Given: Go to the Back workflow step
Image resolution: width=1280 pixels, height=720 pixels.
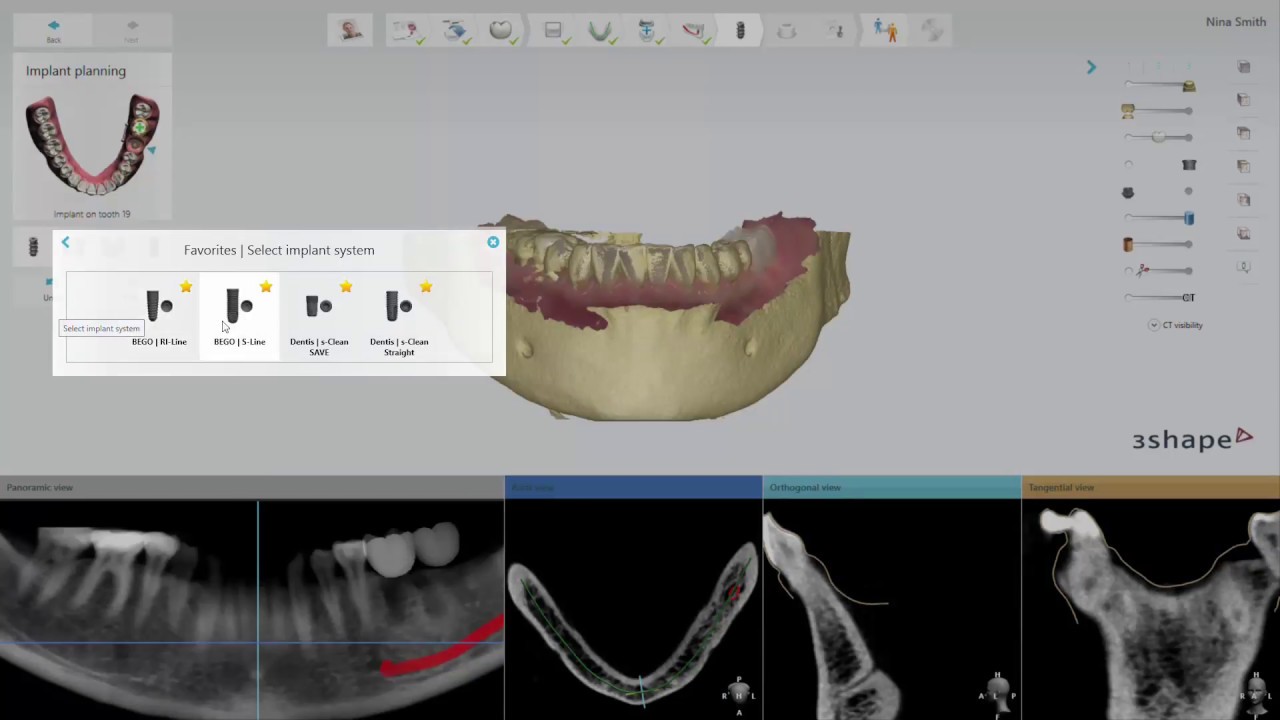Looking at the screenshot, I should pos(53,30).
